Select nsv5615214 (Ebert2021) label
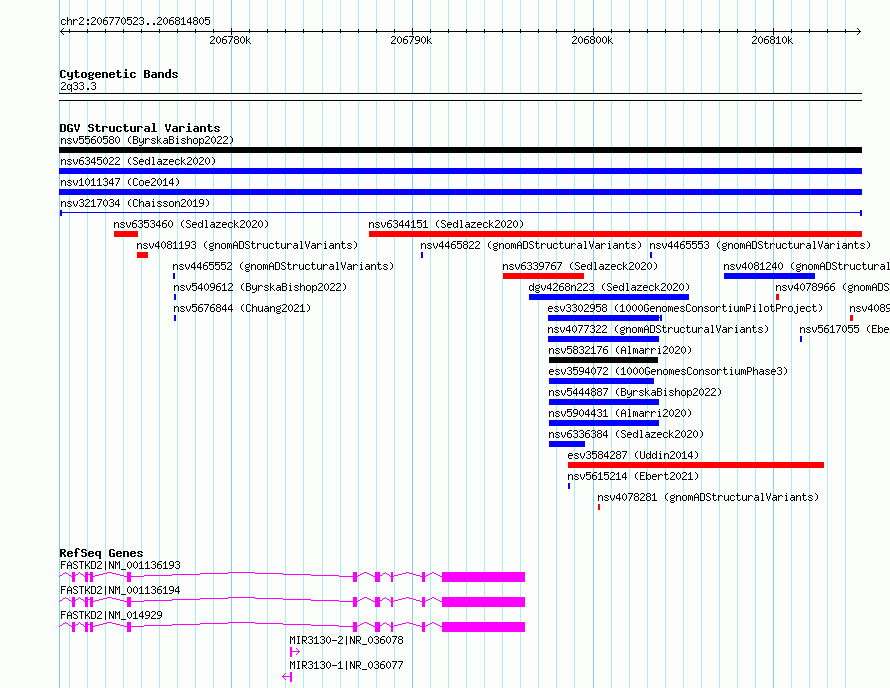Screen dimensions: 890x688 pos(633,476)
